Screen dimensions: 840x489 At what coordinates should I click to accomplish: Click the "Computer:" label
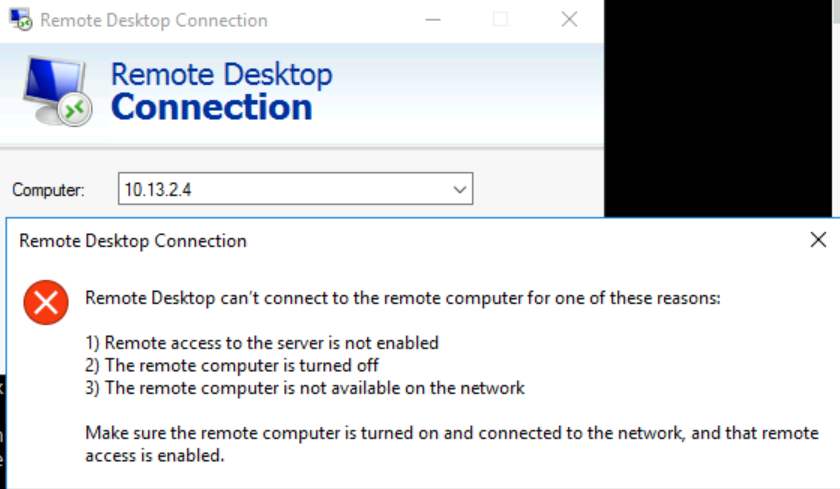[x=48, y=189]
